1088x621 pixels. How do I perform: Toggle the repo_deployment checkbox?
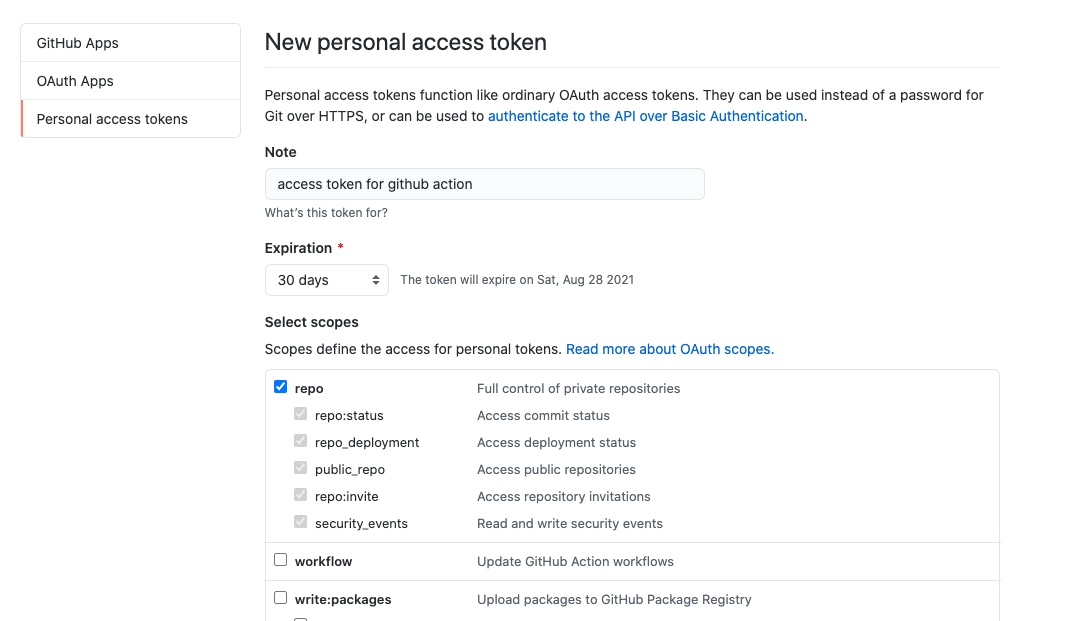coord(301,441)
